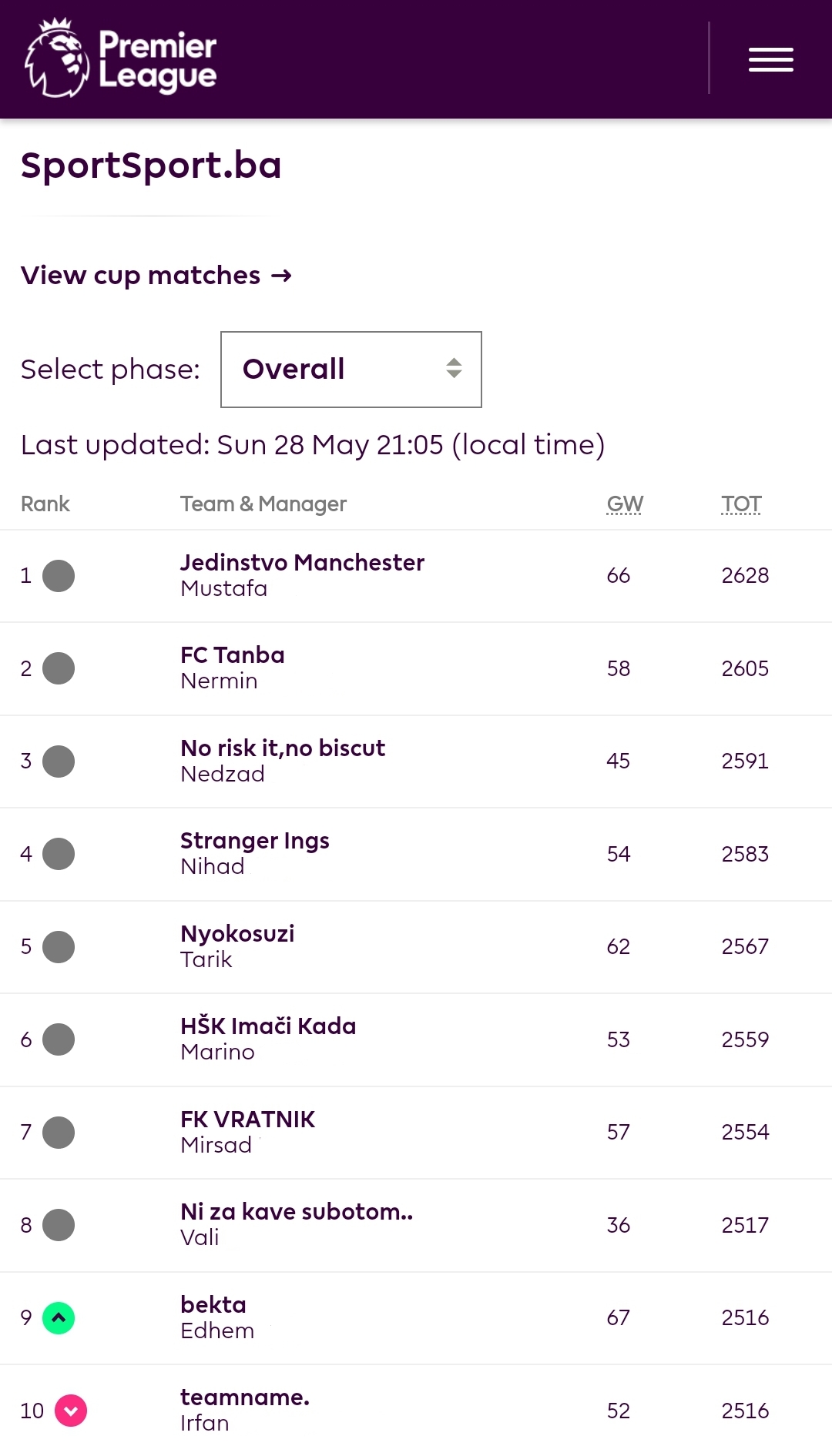Image resolution: width=832 pixels, height=1456 pixels.
Task: Click the pink rank-down arrow for teamname.
Action: click(71, 1411)
